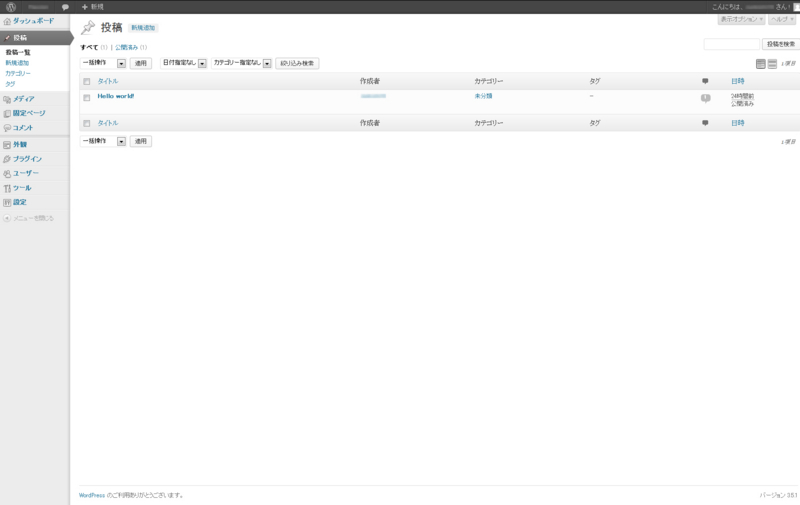Sort by タイトル in footer row
This screenshot has height=505, width=800.
pos(108,123)
